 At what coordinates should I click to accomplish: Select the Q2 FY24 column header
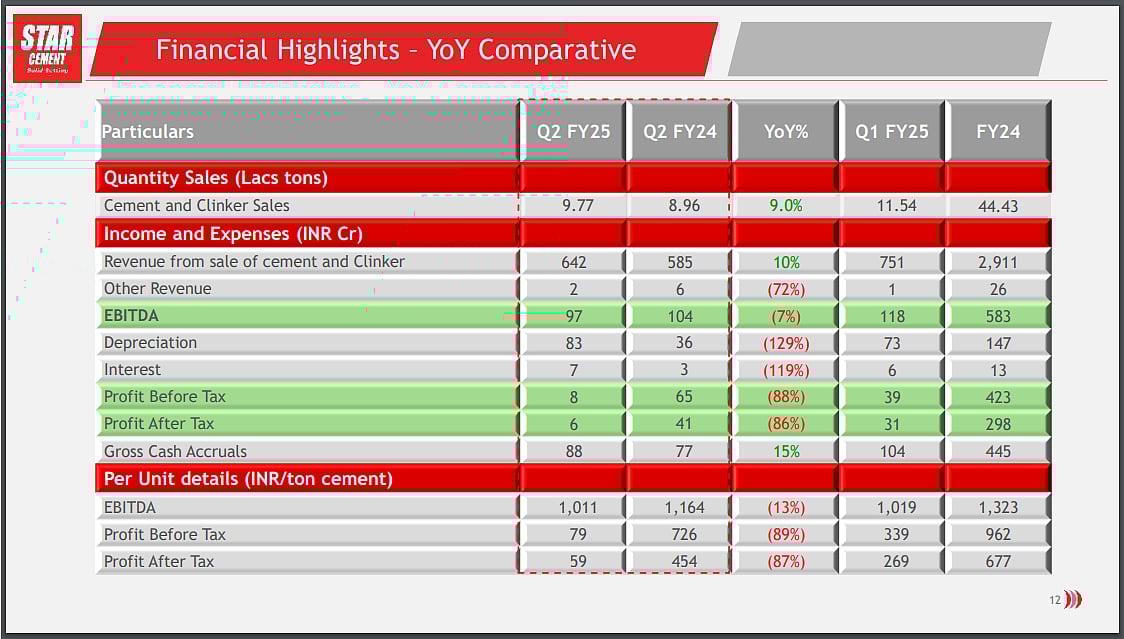680,131
